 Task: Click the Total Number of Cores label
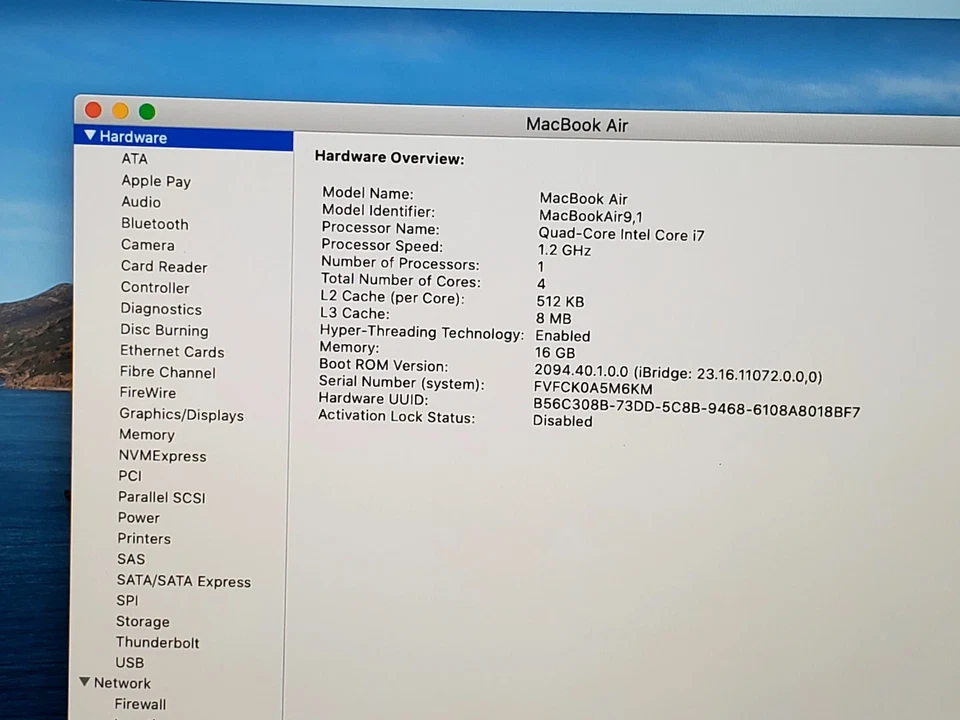click(x=401, y=280)
